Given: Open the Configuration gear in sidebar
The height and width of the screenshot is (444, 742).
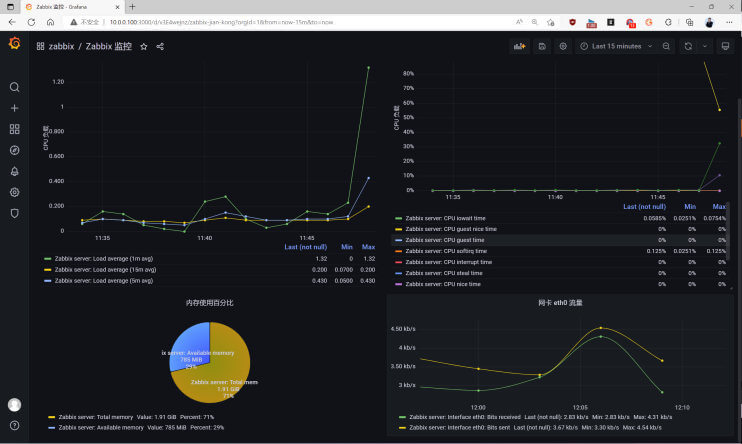Looking at the screenshot, I should coord(15,192).
